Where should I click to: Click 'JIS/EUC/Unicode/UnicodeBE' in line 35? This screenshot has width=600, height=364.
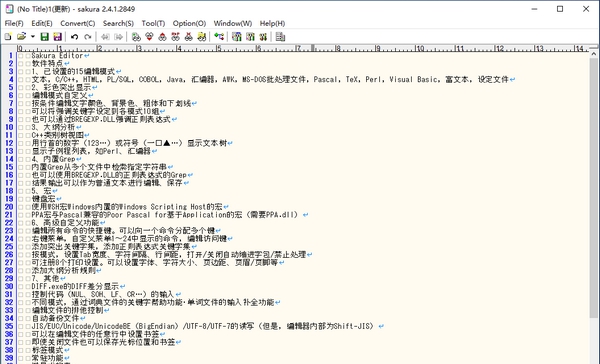[x=81, y=326]
